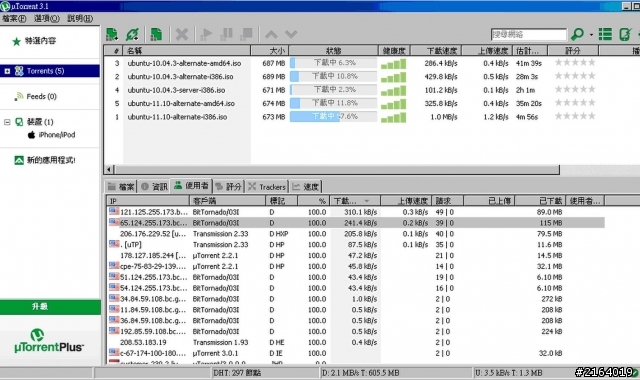Image resolution: width=640 pixels, height=380 pixels.
Task: Switch to the 檔案 tab
Action: click(121, 187)
